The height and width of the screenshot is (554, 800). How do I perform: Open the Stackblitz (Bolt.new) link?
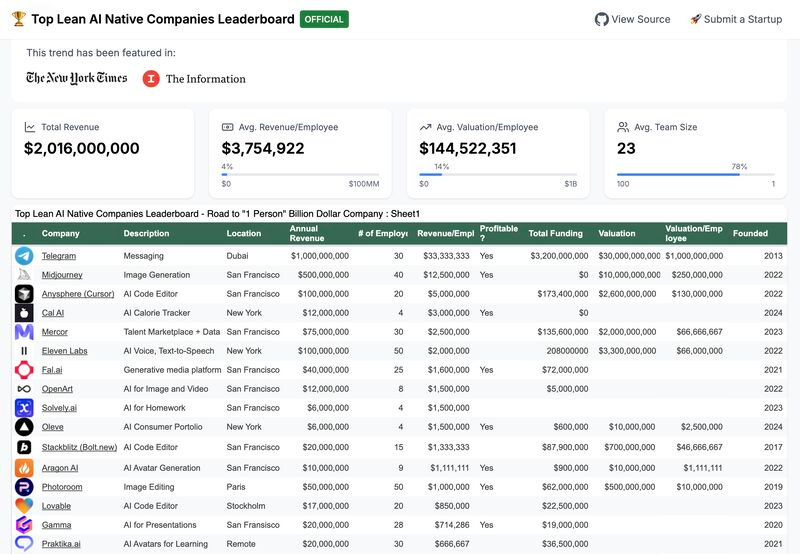pos(79,447)
